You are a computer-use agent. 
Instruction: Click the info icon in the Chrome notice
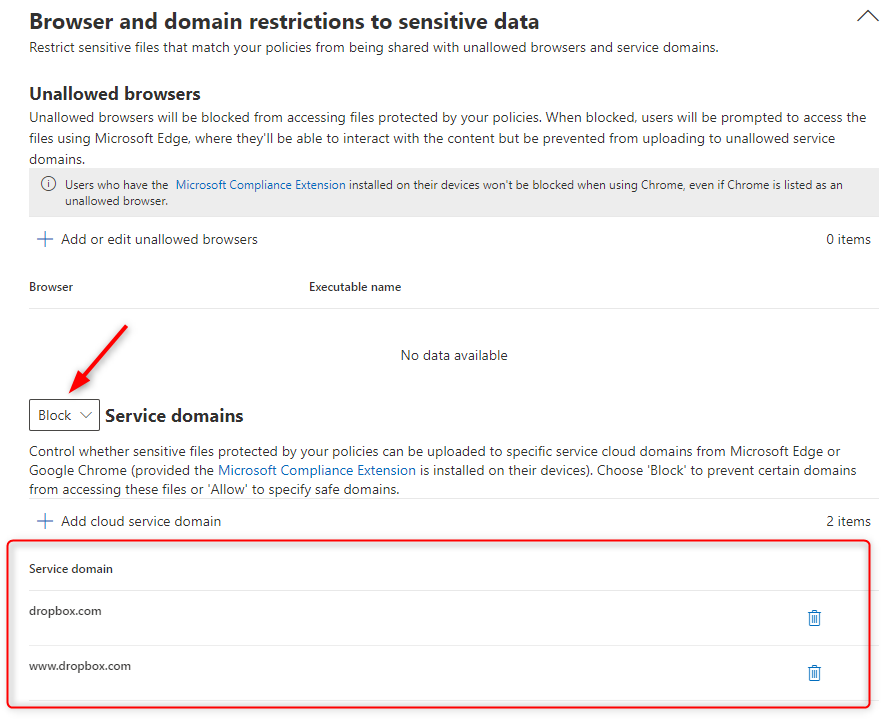click(47, 185)
